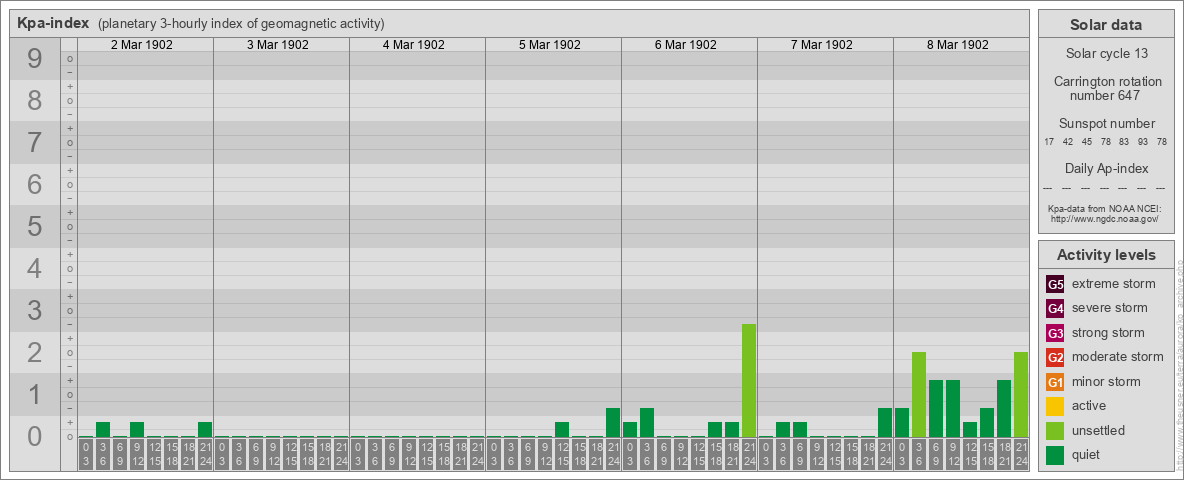The height and width of the screenshot is (480, 1184).
Task: Click the 'Activity levels' panel heading
Action: click(x=1106, y=255)
